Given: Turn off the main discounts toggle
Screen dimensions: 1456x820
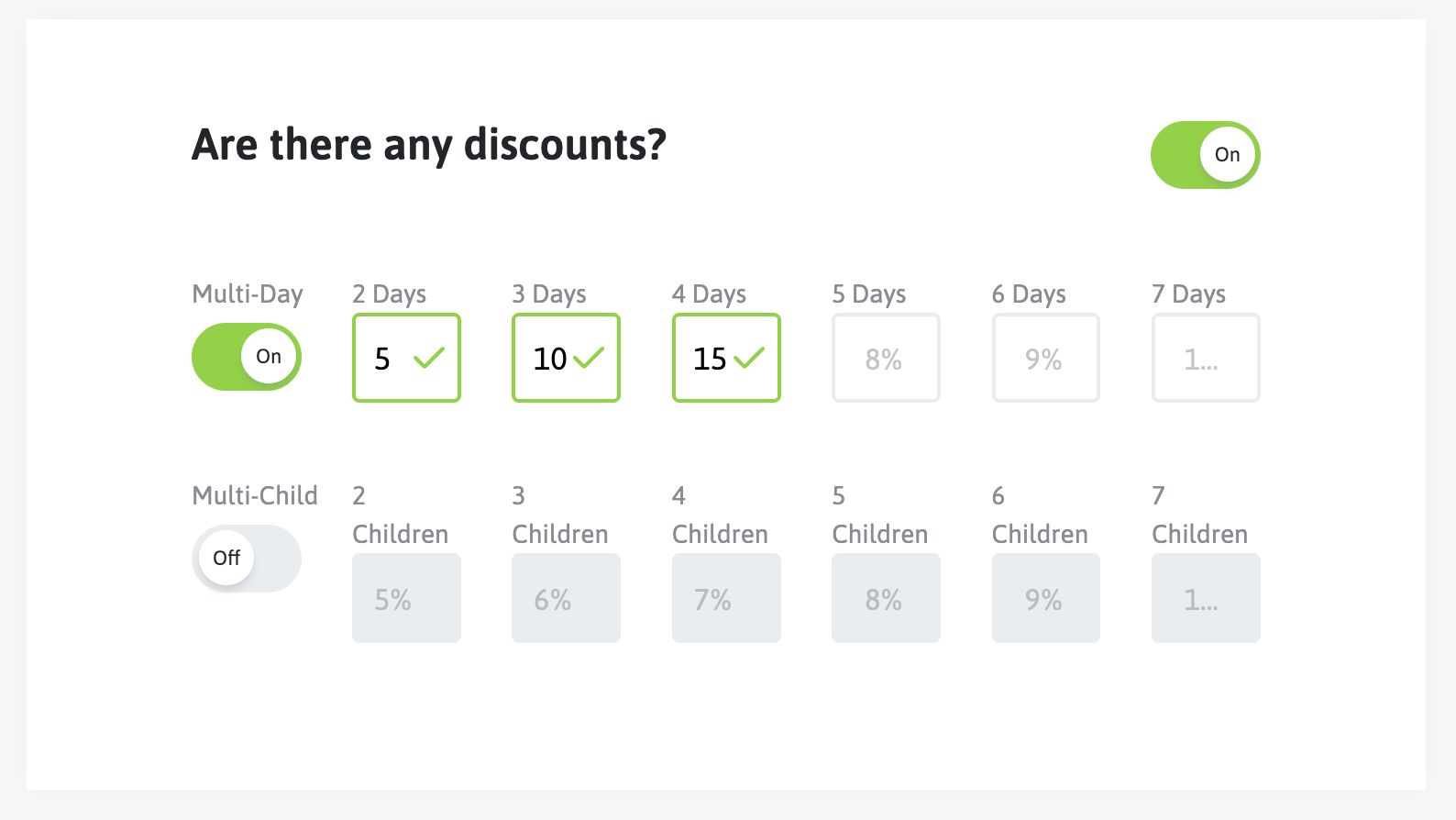Looking at the screenshot, I should (1205, 155).
